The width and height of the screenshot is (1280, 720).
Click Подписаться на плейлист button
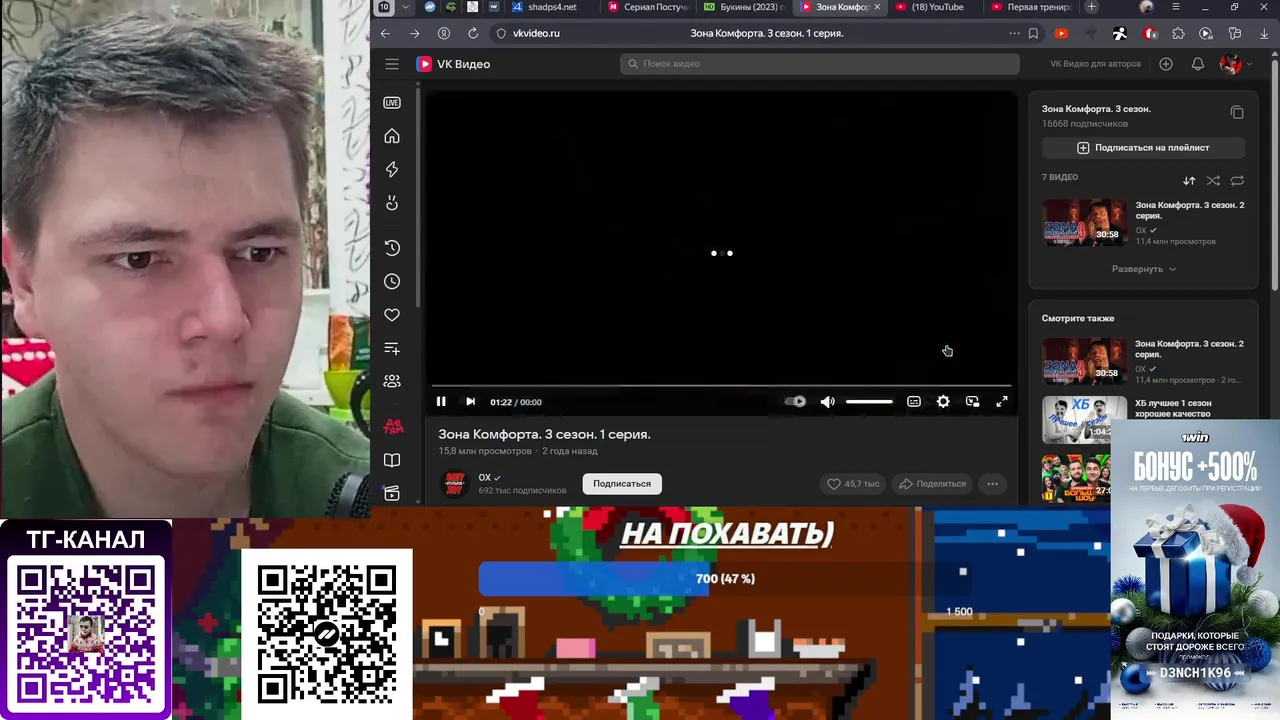pyautogui.click(x=1143, y=148)
